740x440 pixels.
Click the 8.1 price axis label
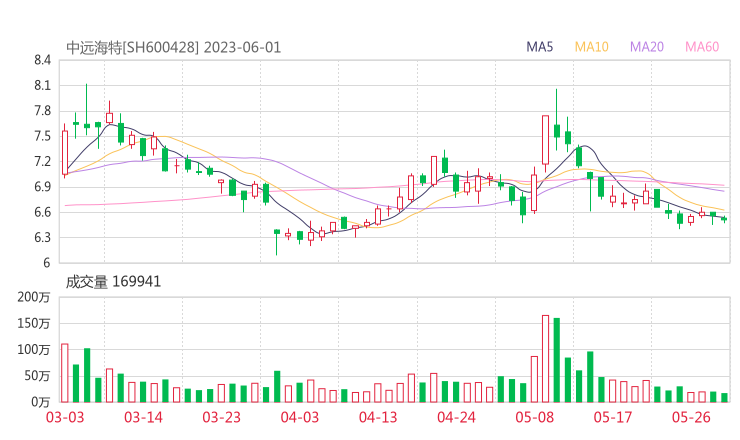tap(42, 85)
